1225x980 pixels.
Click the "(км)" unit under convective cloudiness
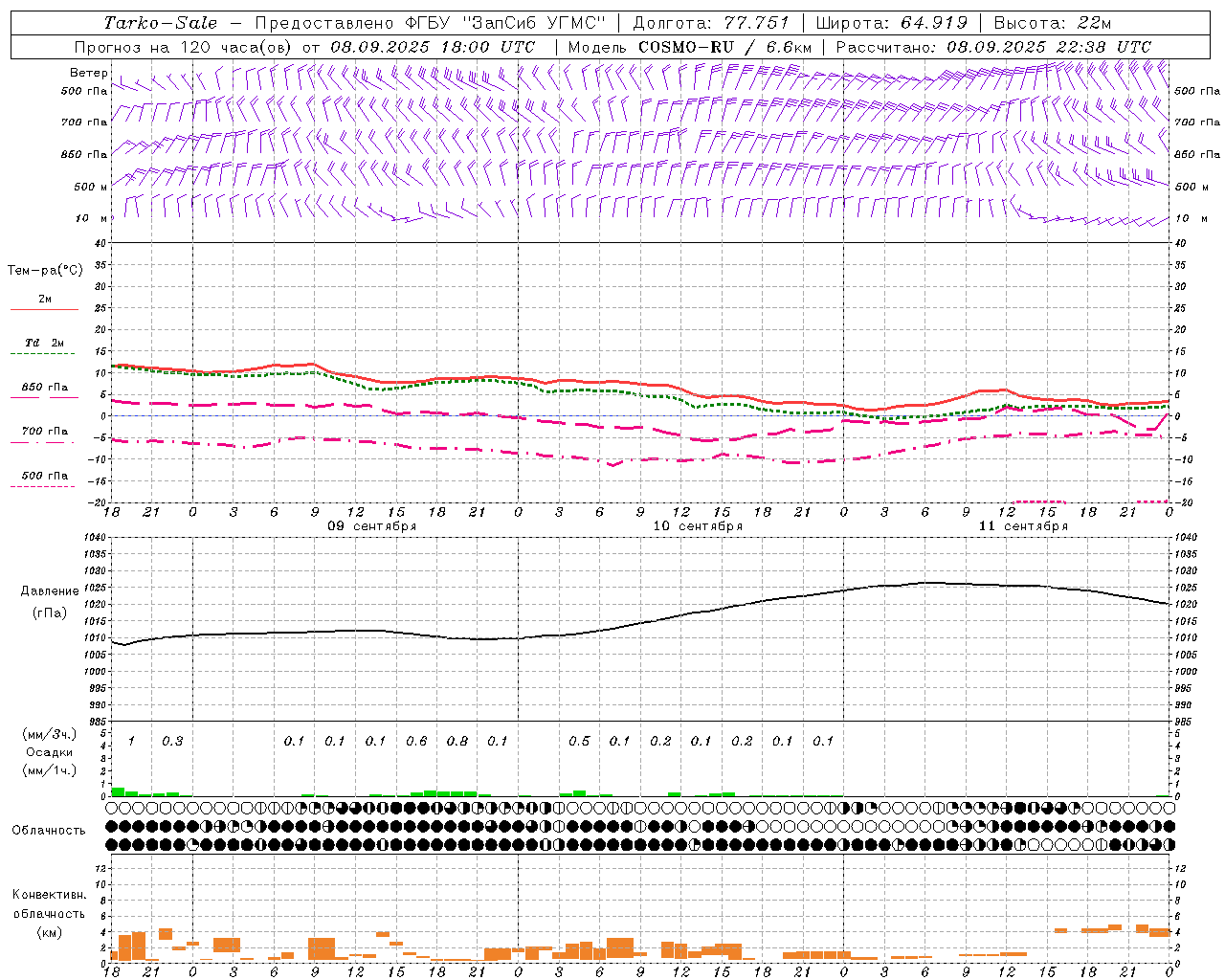tap(49, 932)
